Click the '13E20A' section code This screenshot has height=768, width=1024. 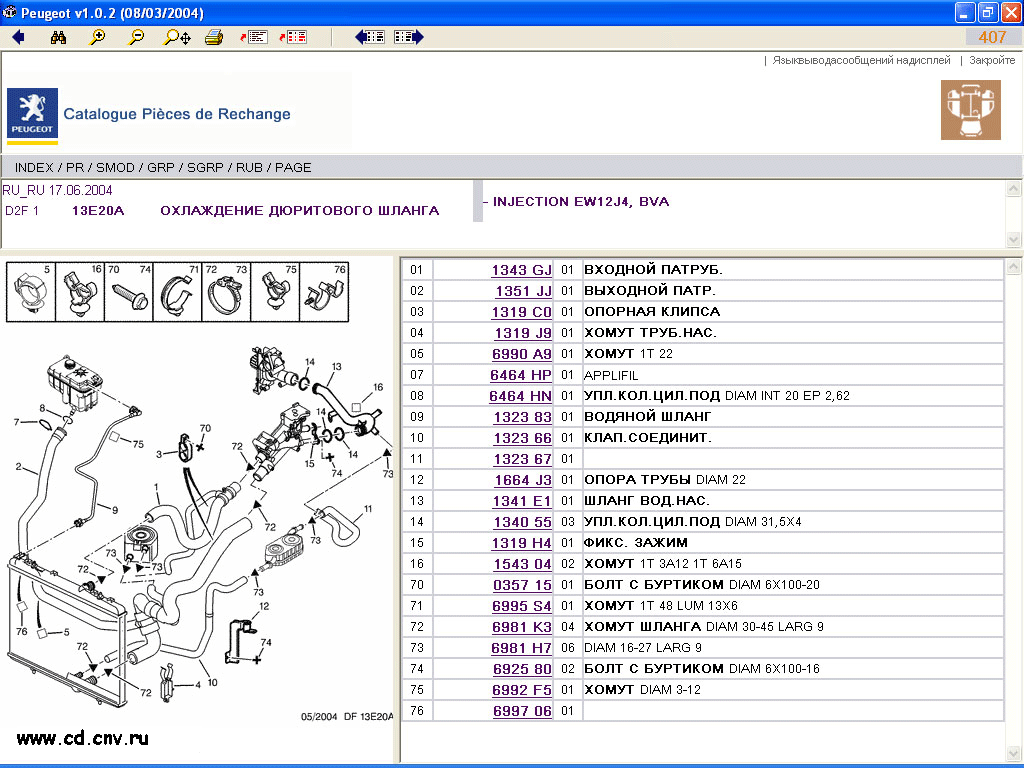(98, 210)
